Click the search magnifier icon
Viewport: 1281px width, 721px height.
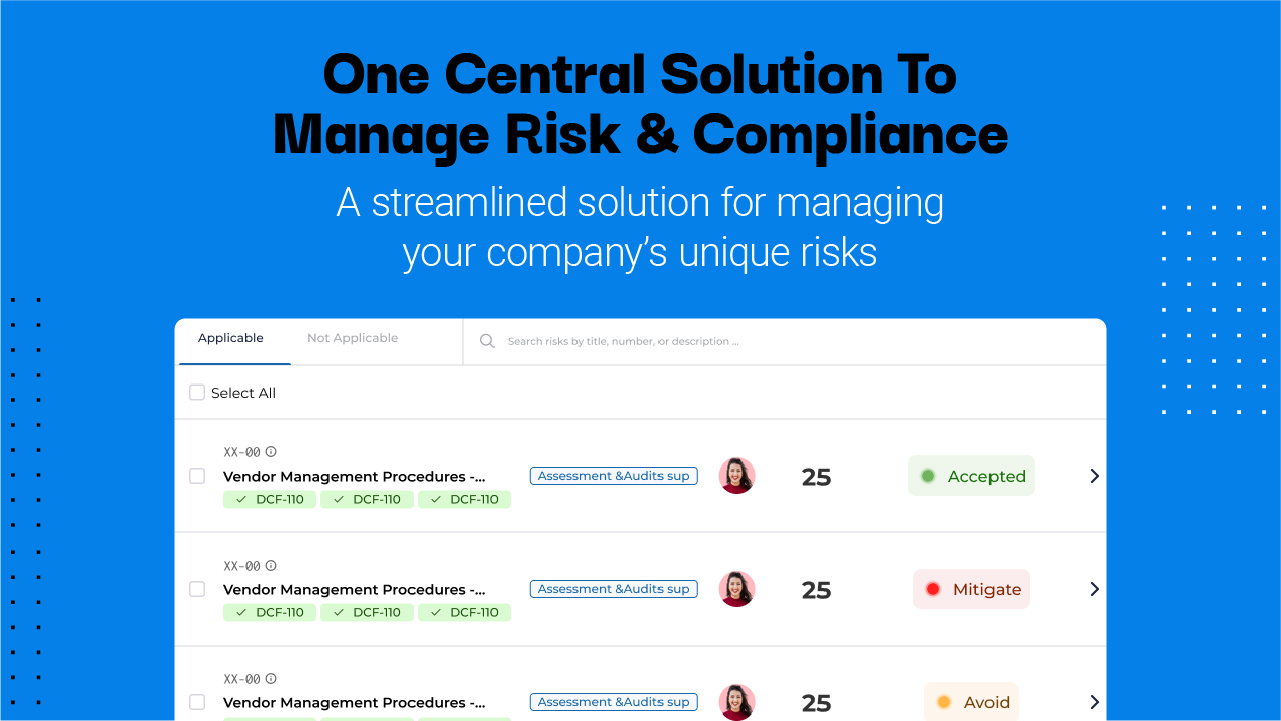click(x=487, y=341)
